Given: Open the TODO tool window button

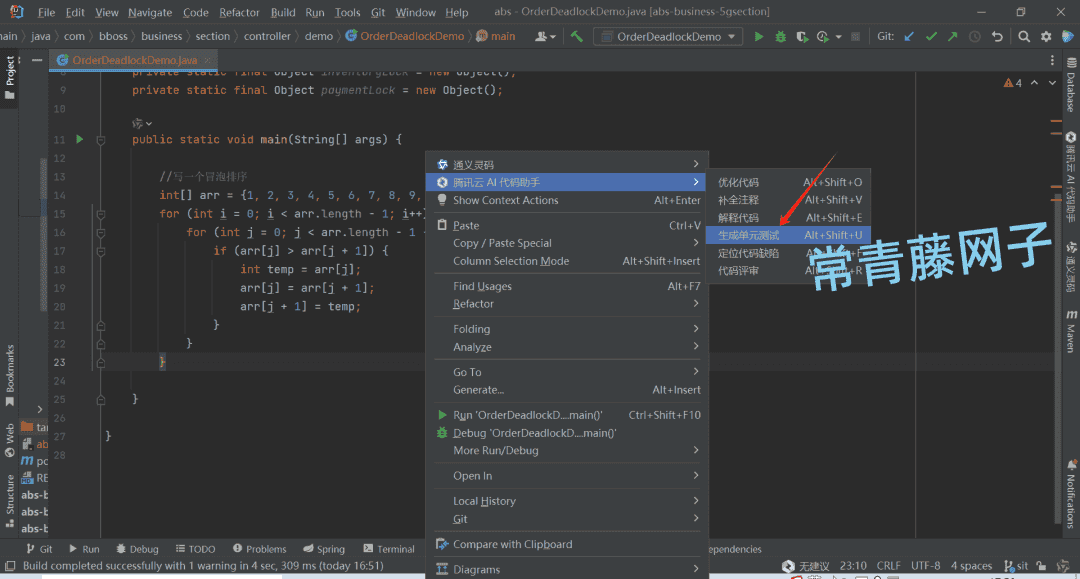Looking at the screenshot, I should click(x=196, y=549).
